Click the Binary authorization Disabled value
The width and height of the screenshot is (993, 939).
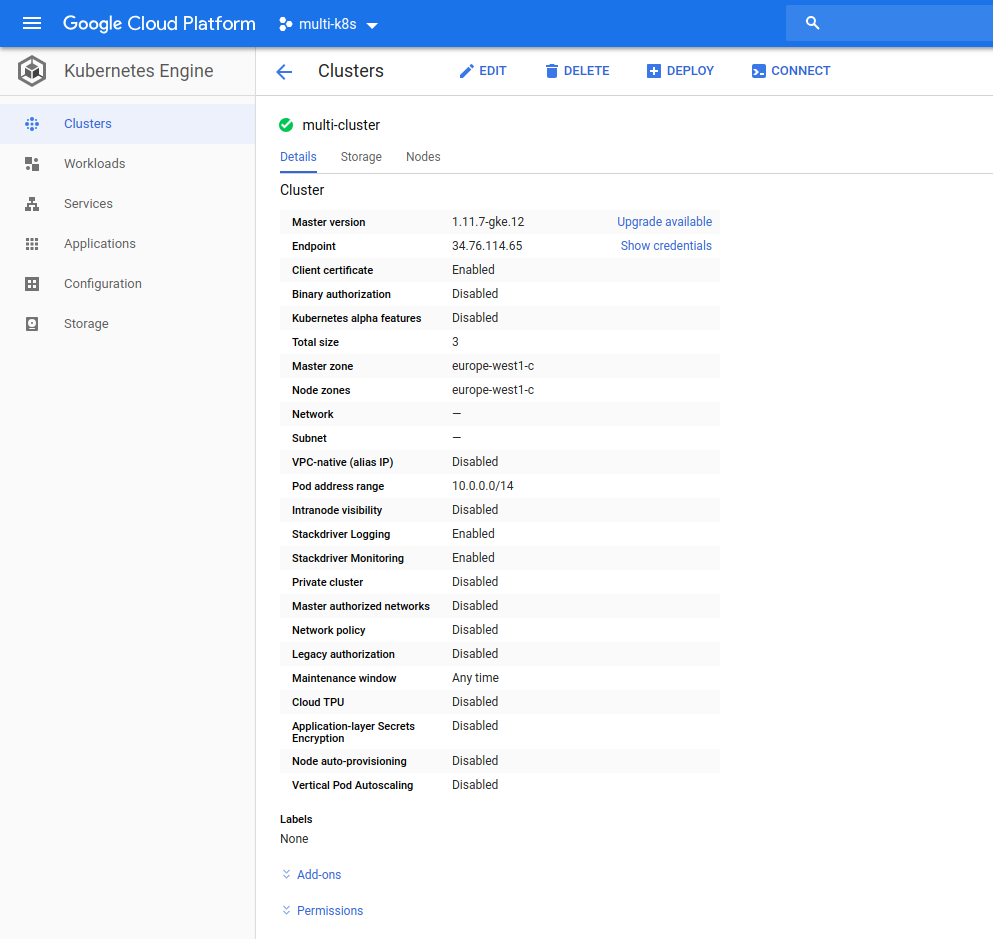[x=475, y=294]
